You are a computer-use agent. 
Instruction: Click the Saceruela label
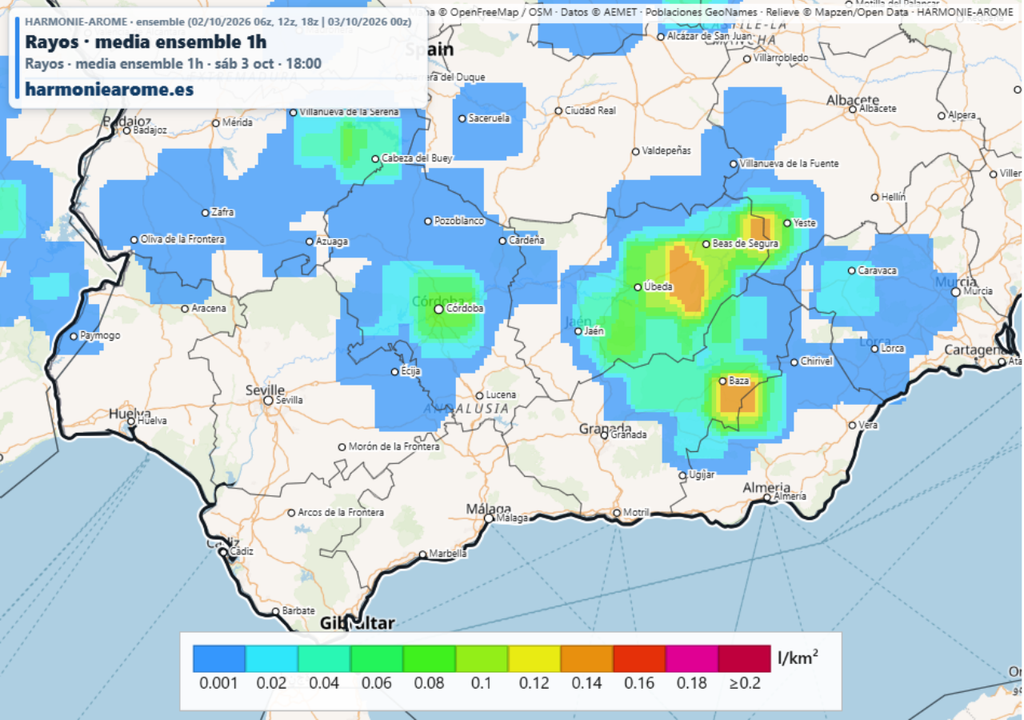(488, 118)
